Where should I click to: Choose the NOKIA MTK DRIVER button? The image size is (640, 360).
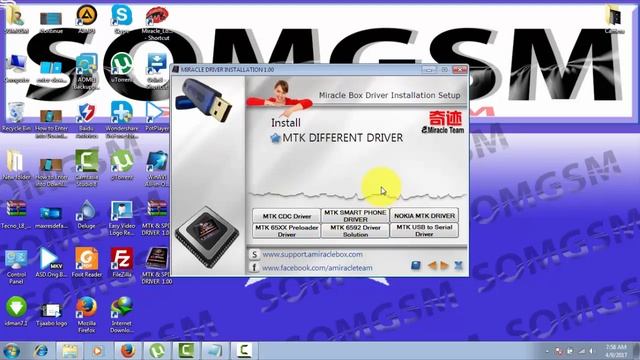[424, 216]
